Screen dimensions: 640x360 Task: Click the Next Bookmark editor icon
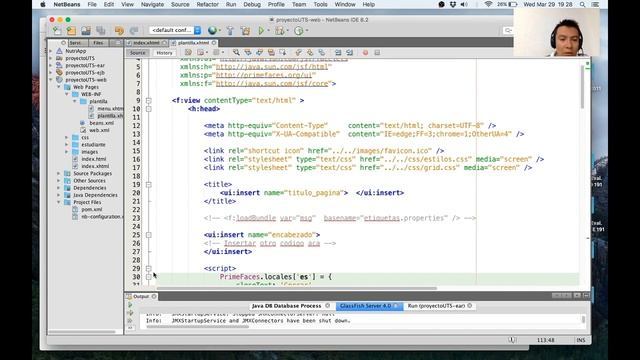click(x=310, y=53)
